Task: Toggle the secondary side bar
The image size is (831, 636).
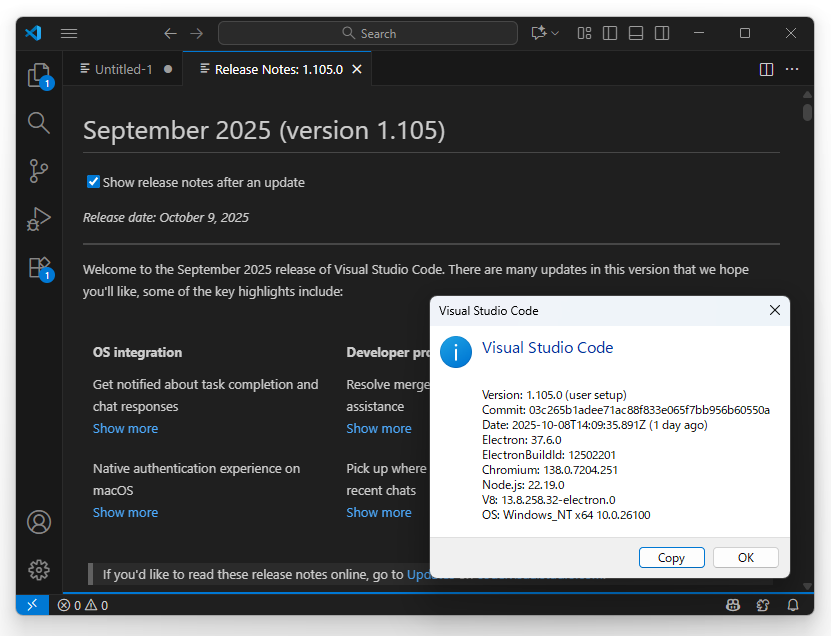Action: (x=661, y=33)
